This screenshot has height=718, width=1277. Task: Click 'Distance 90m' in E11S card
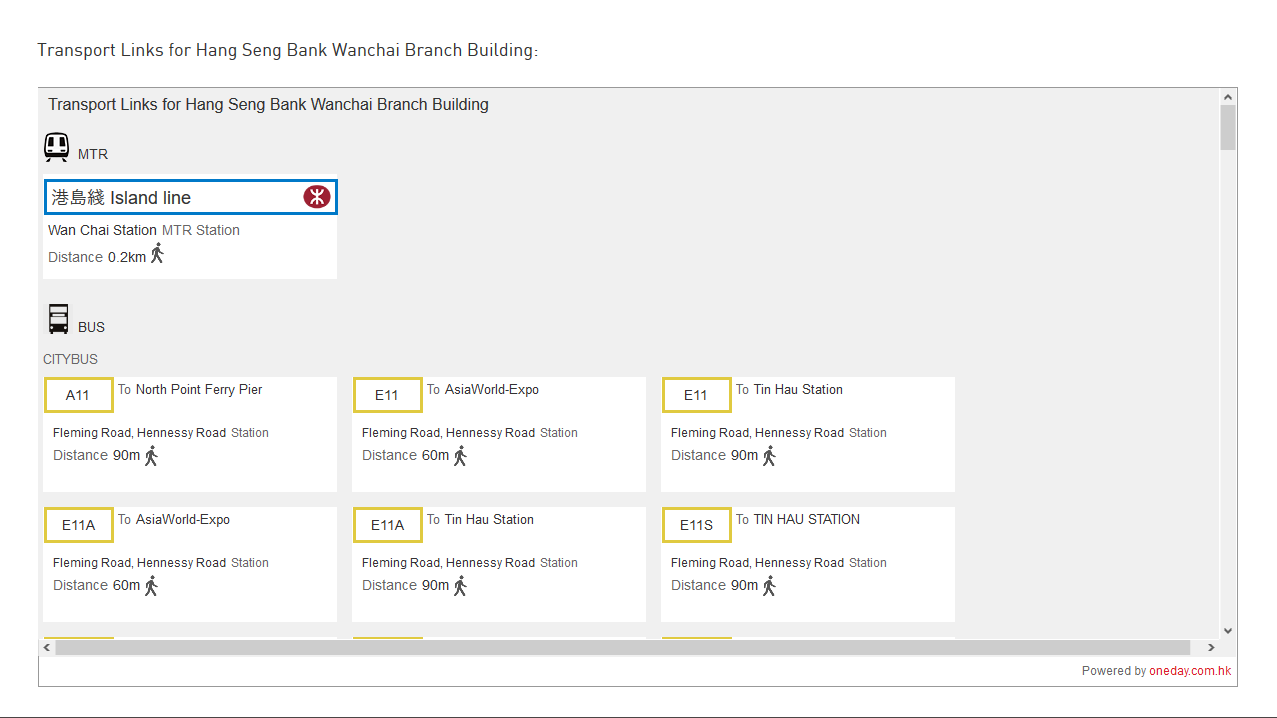pos(714,585)
